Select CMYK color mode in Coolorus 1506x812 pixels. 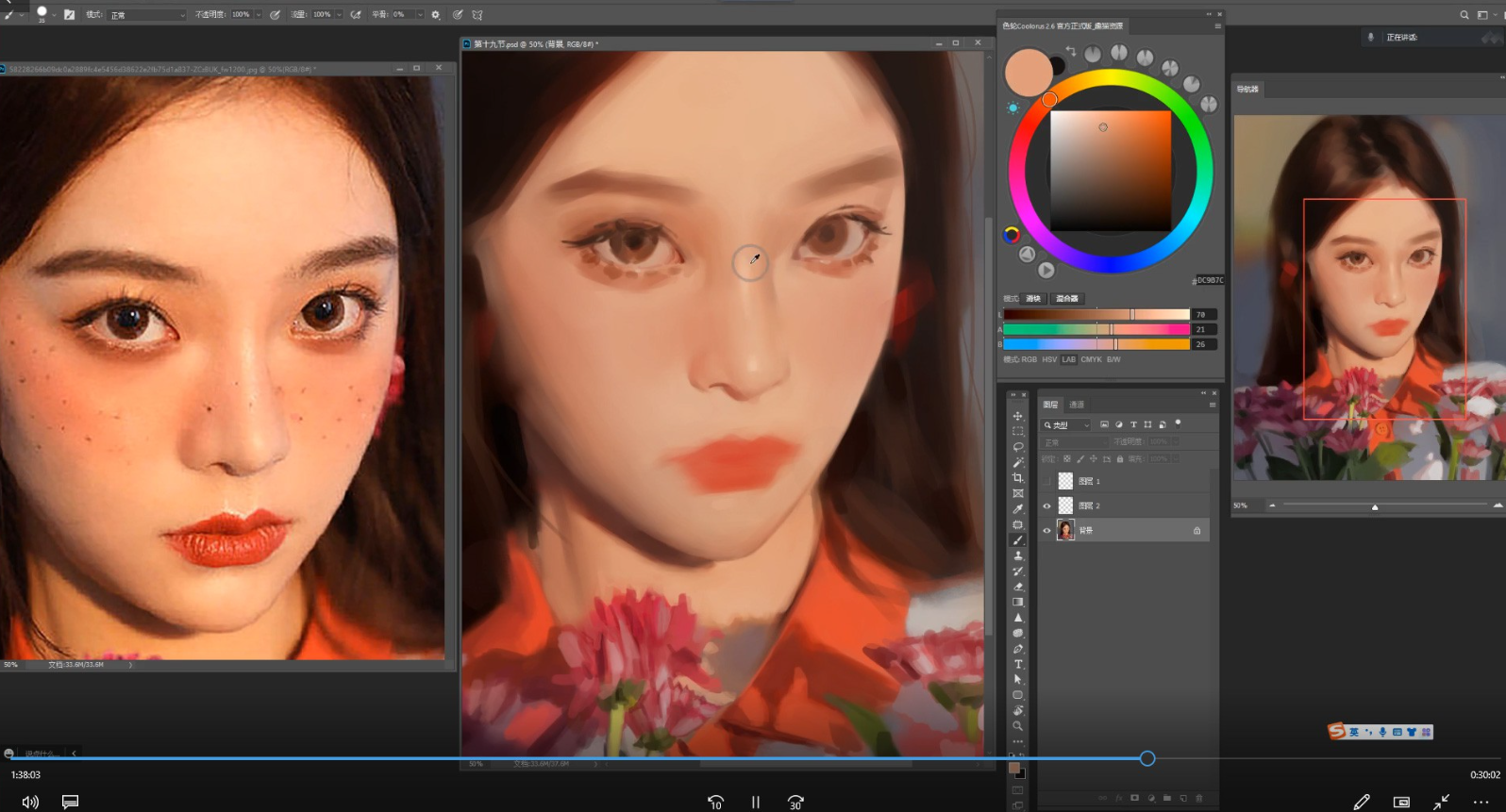1091,359
